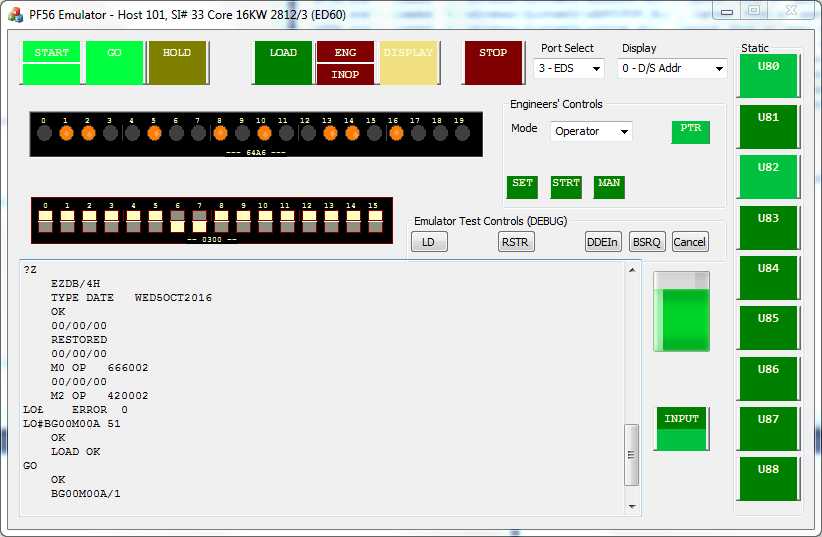Click the SET engineers' button
This screenshot has width=822, height=537.
pyautogui.click(x=522, y=187)
